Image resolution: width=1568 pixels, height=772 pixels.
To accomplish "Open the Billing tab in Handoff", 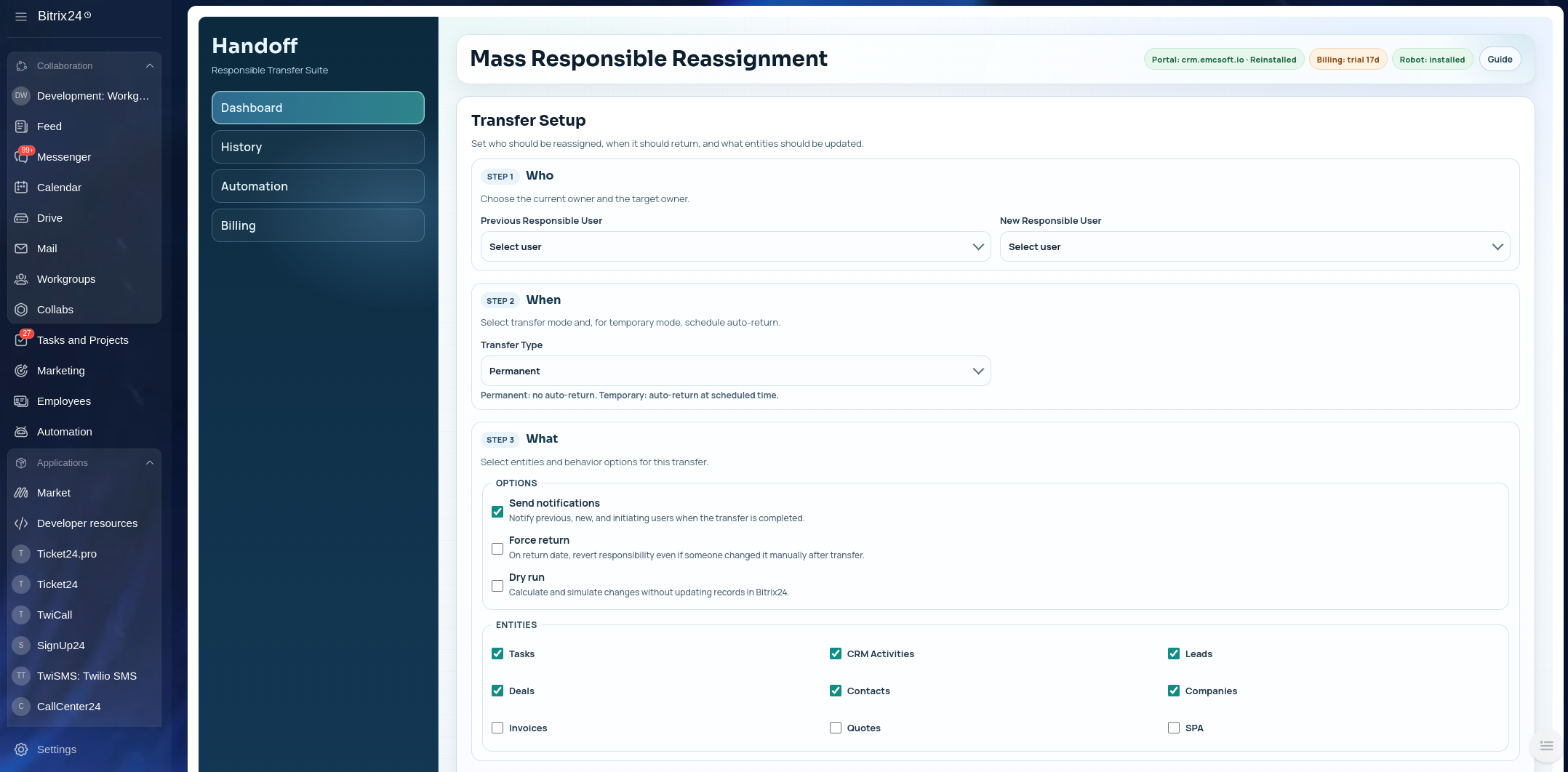I will point(318,225).
